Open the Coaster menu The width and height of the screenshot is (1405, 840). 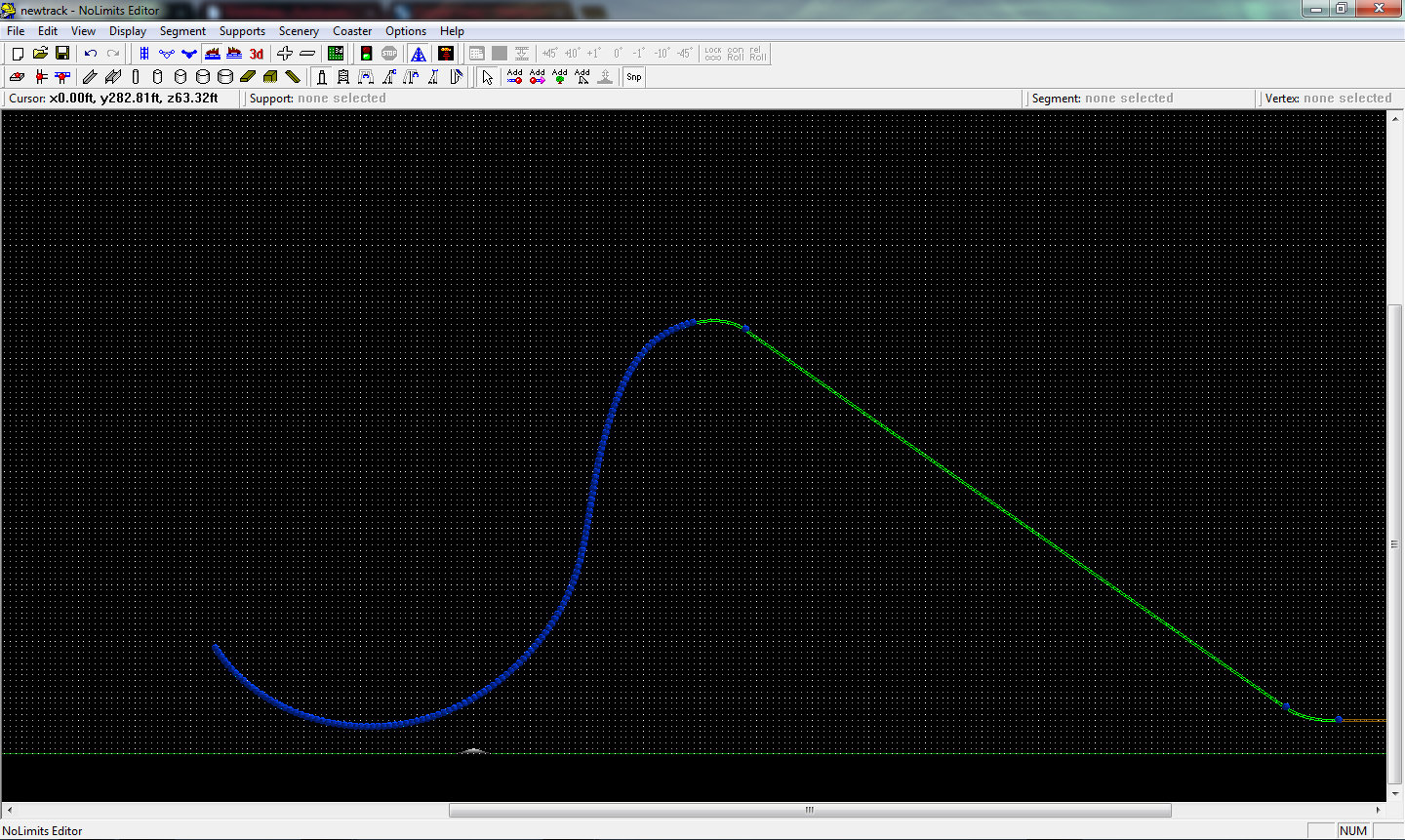(352, 31)
